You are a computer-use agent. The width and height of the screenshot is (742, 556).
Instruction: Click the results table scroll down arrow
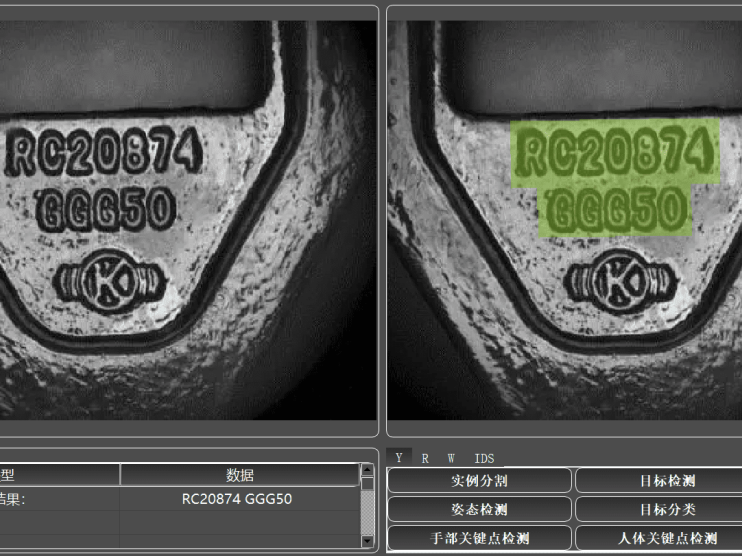tap(367, 540)
